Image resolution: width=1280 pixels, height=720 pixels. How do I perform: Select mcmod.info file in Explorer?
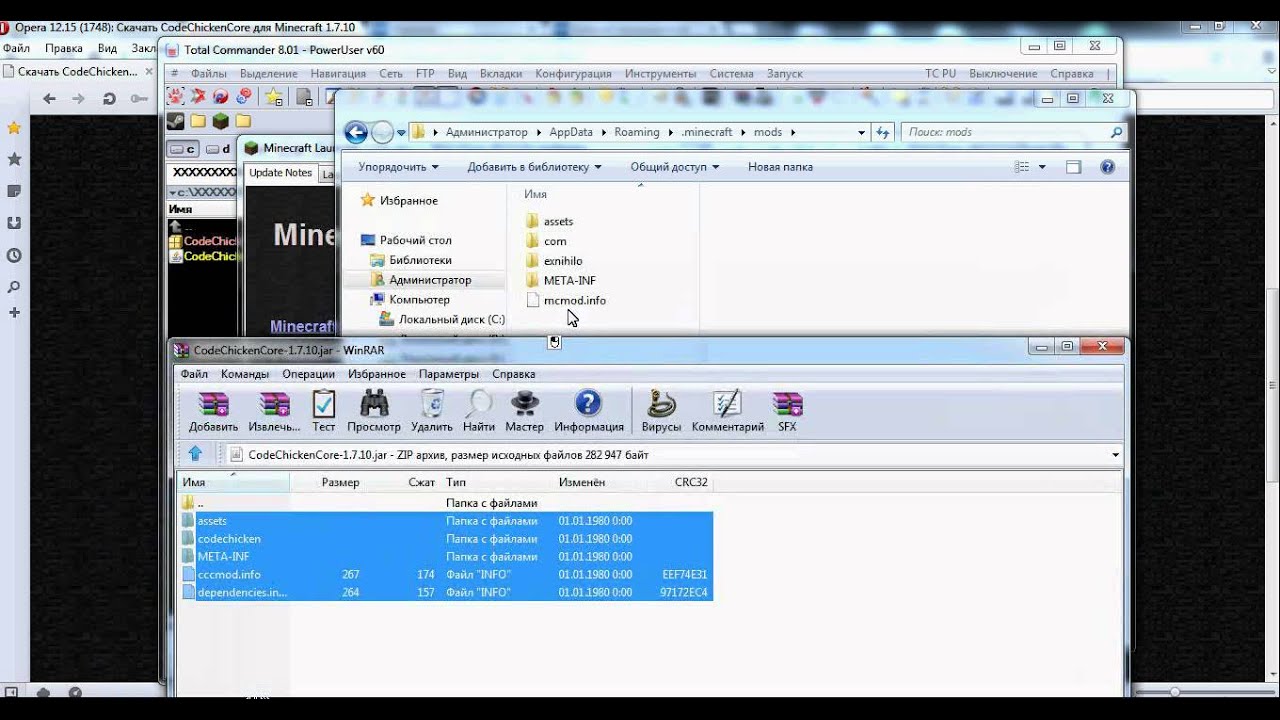[x=566, y=300]
